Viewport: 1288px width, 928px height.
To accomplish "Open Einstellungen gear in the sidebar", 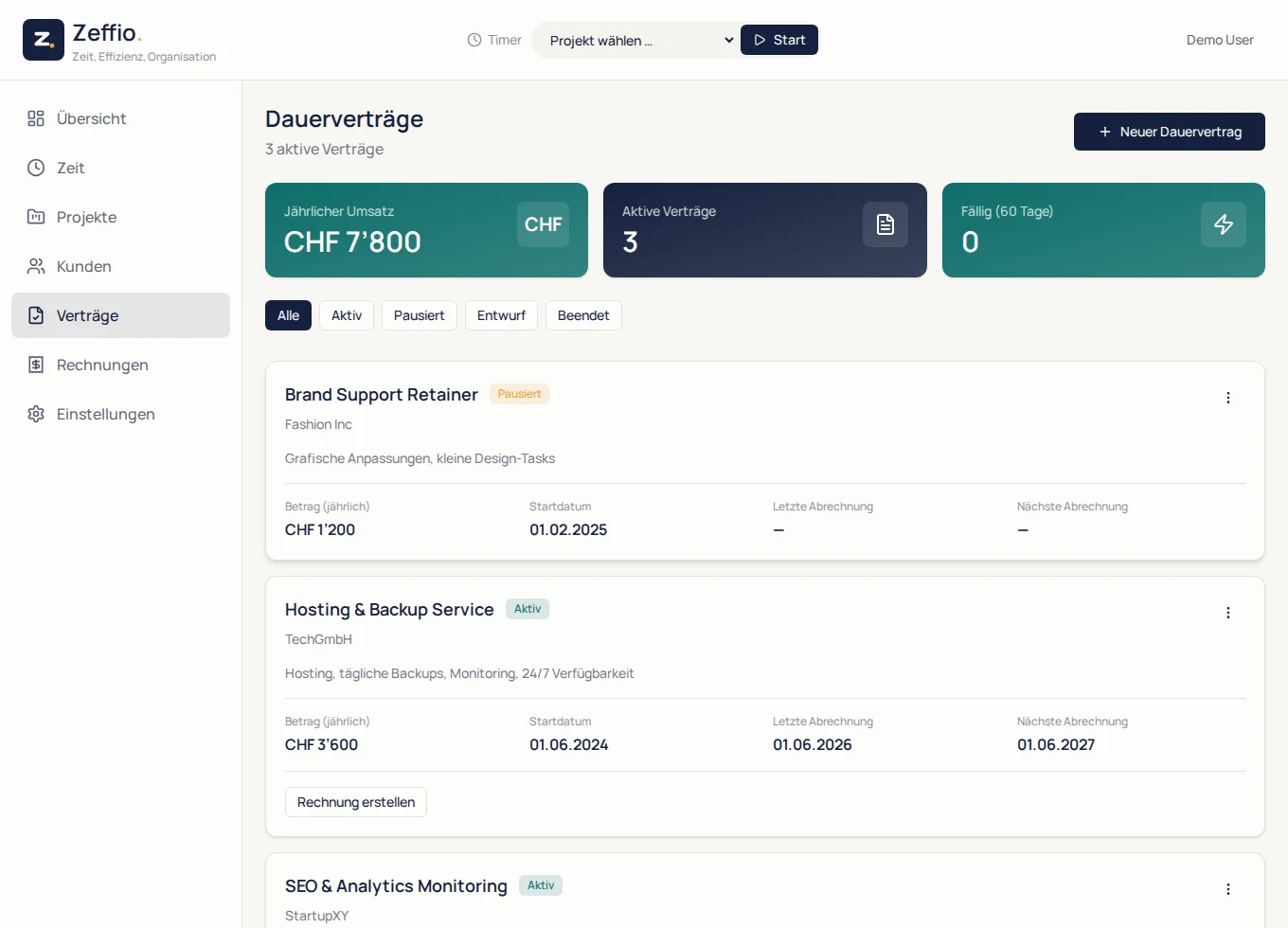I will click(x=120, y=414).
